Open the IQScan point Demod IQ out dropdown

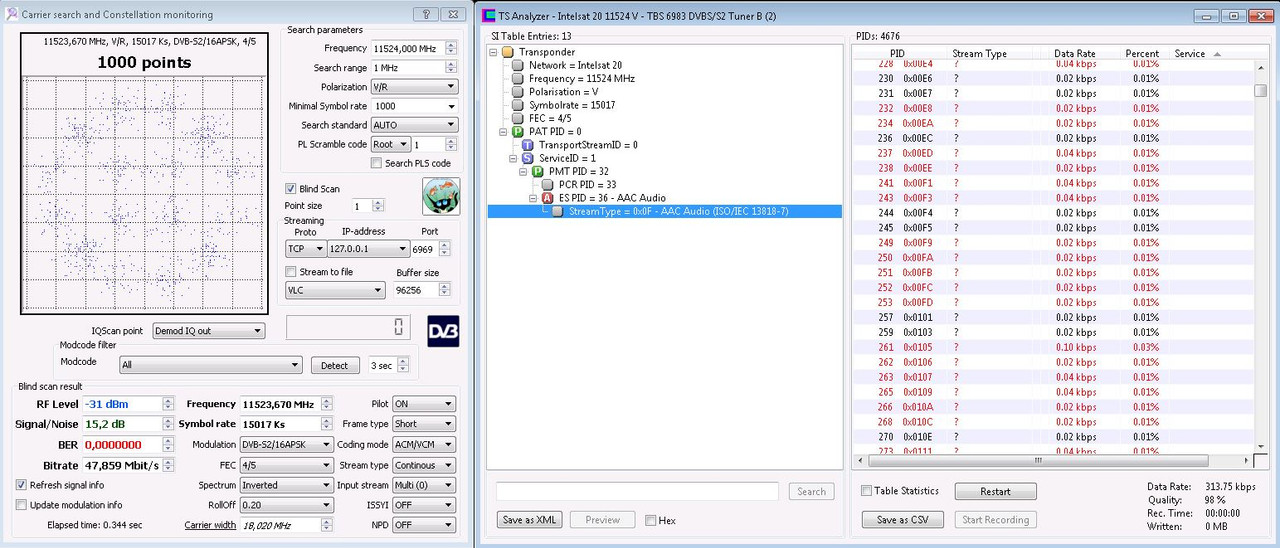(208, 331)
